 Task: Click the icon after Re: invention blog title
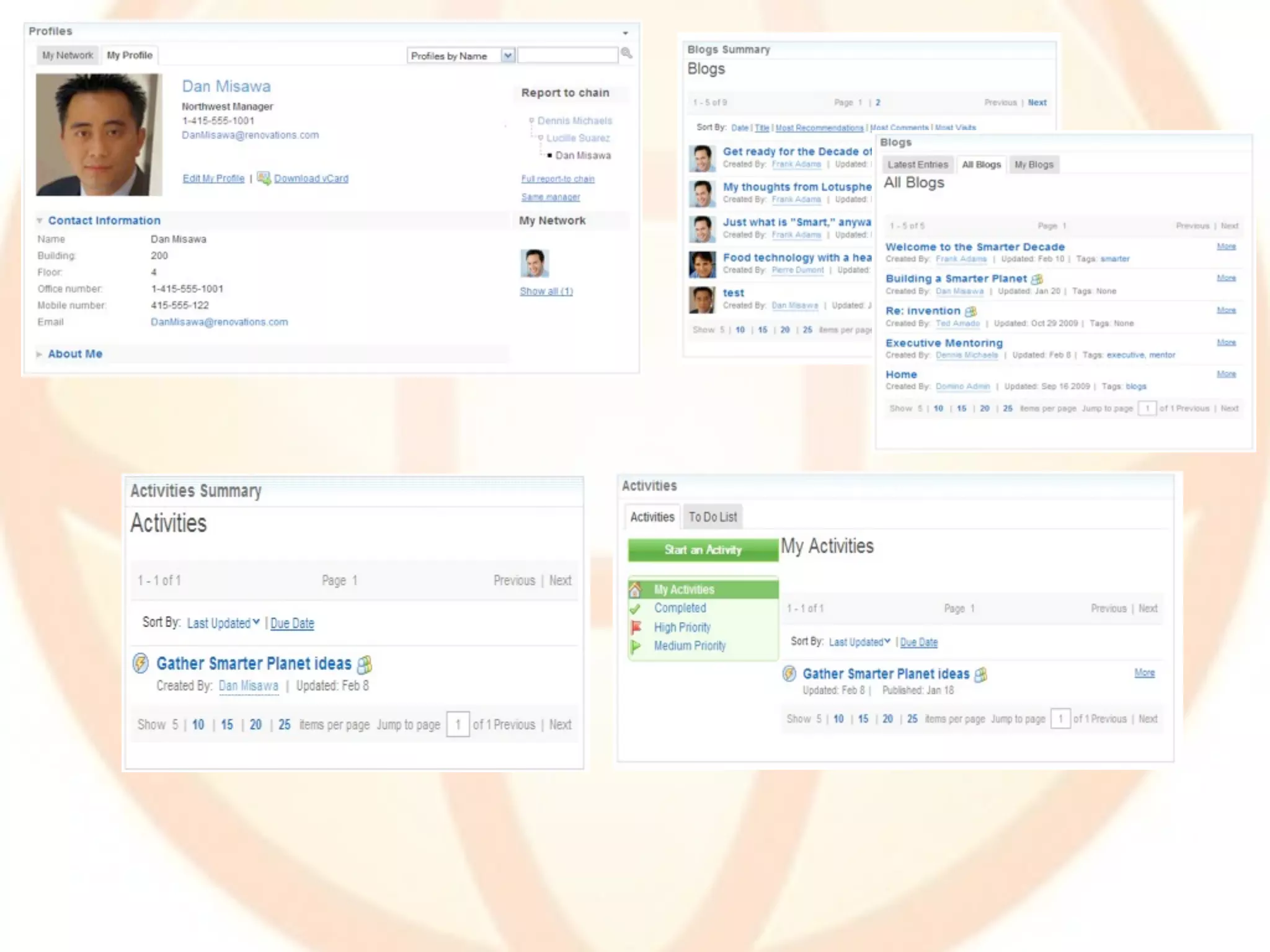pyautogui.click(x=970, y=311)
